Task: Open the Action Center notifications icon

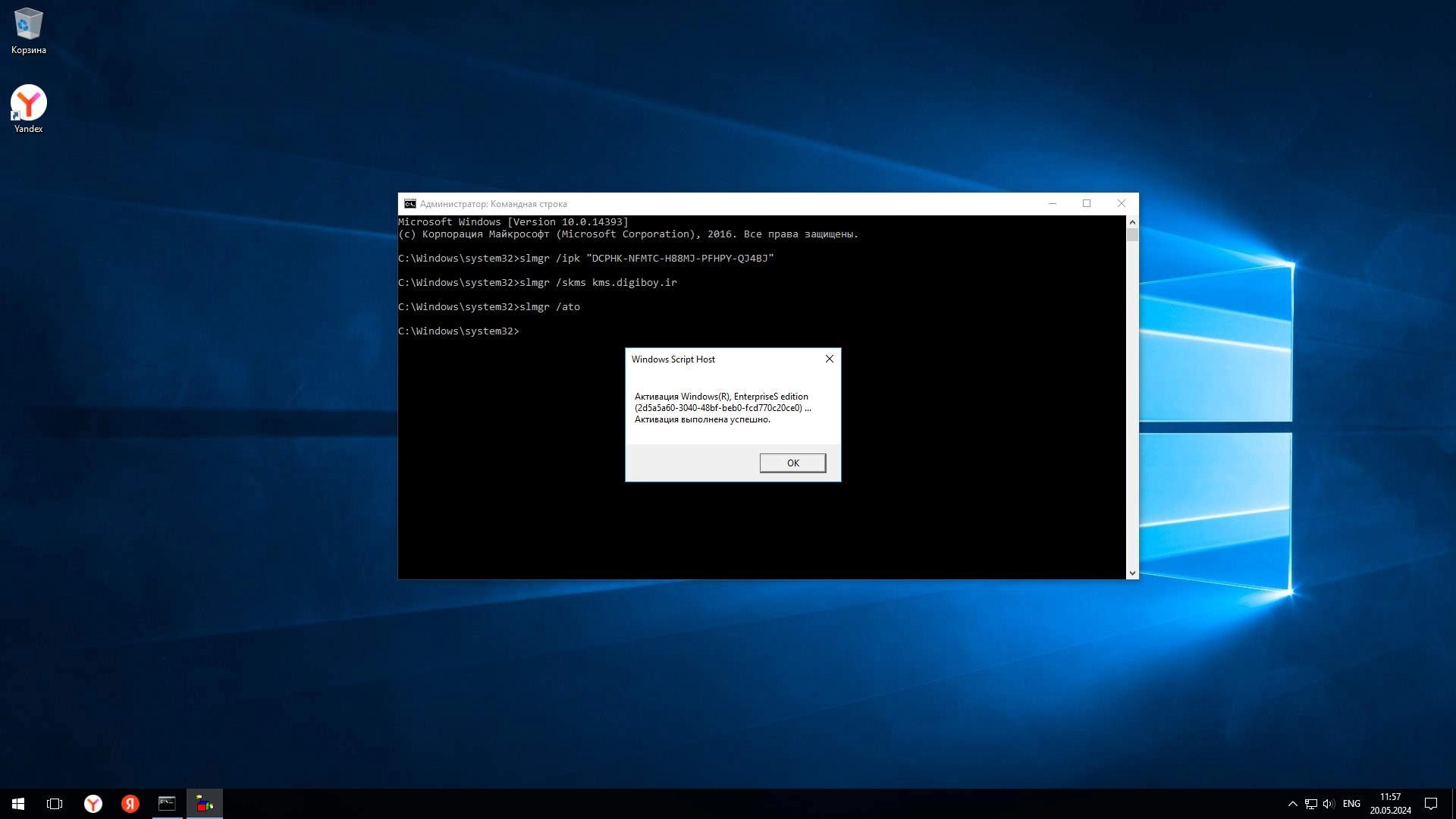Action: (x=1430, y=803)
